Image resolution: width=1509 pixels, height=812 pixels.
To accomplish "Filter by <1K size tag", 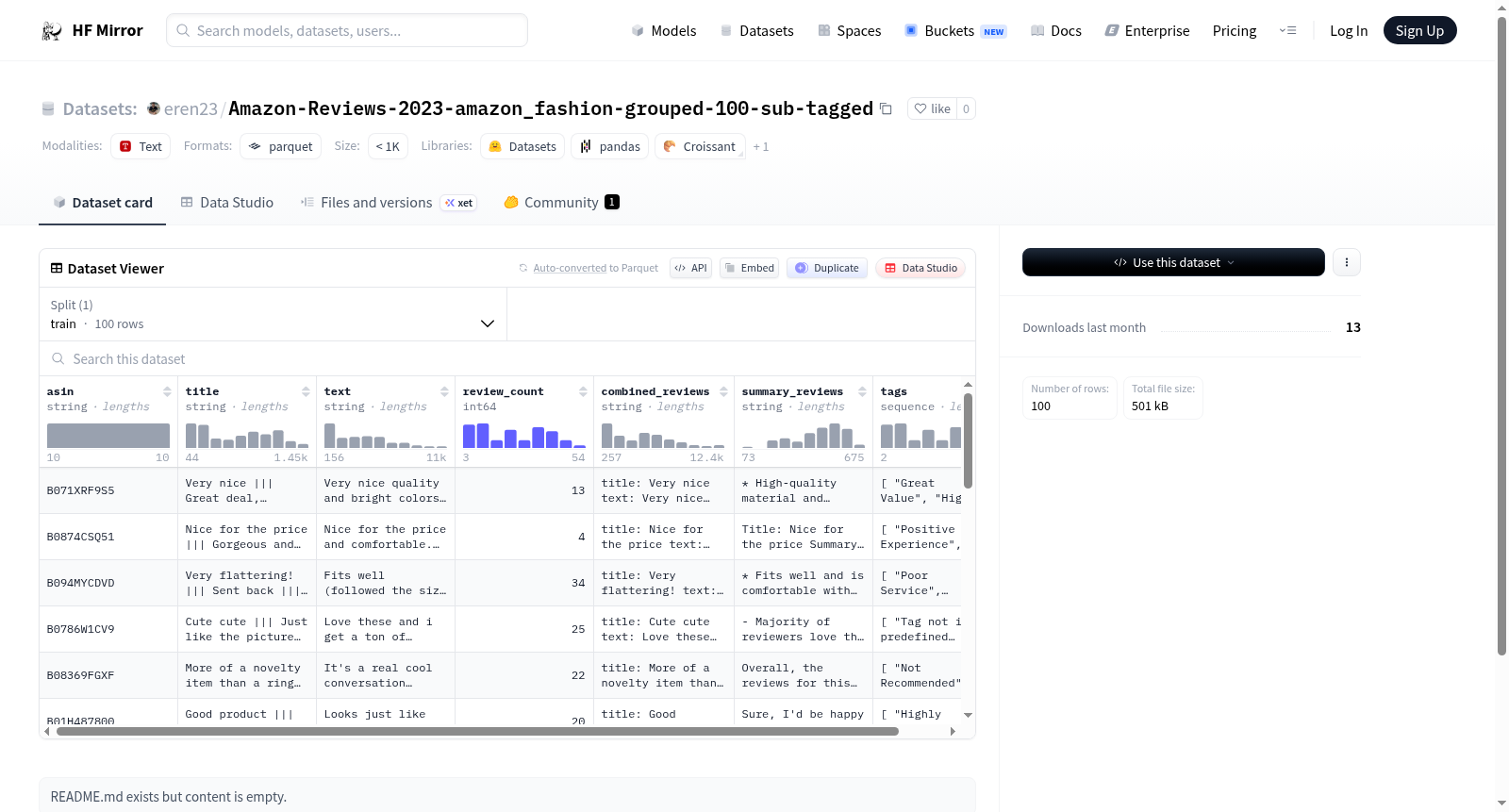I will pos(388,146).
